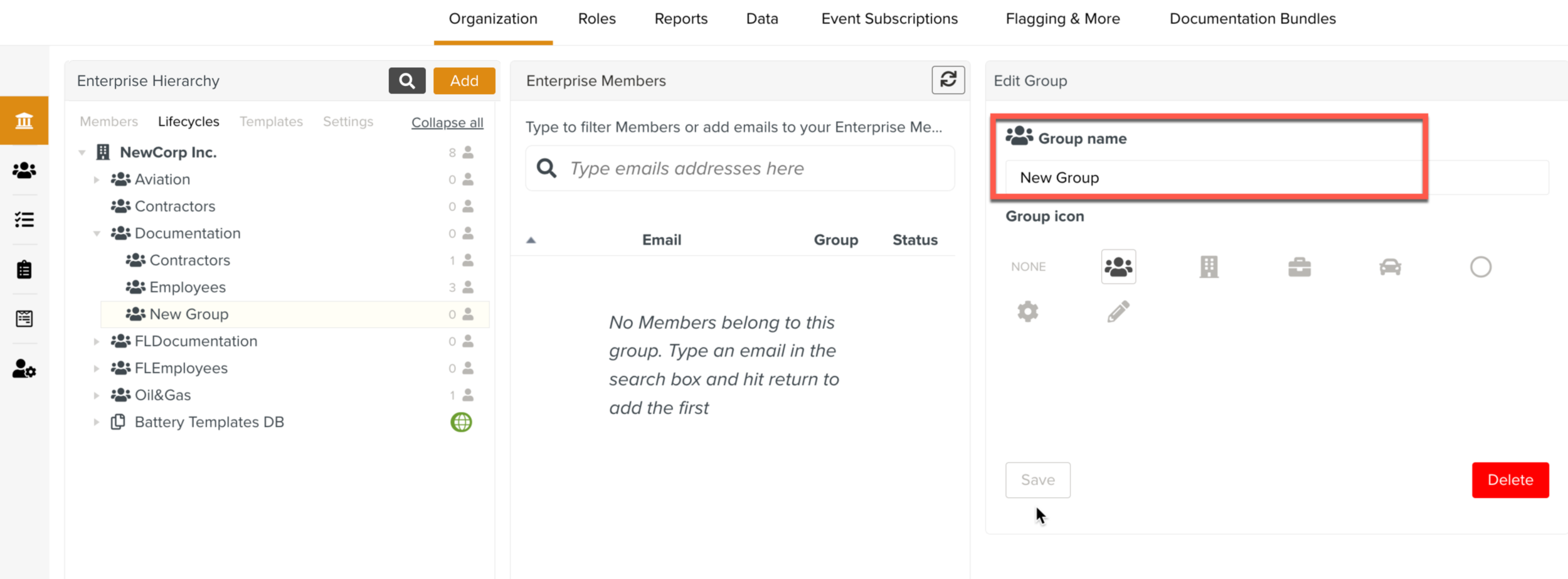Open the Documentation Bundles tab
Image resolution: width=1568 pixels, height=579 pixels.
(x=1252, y=19)
